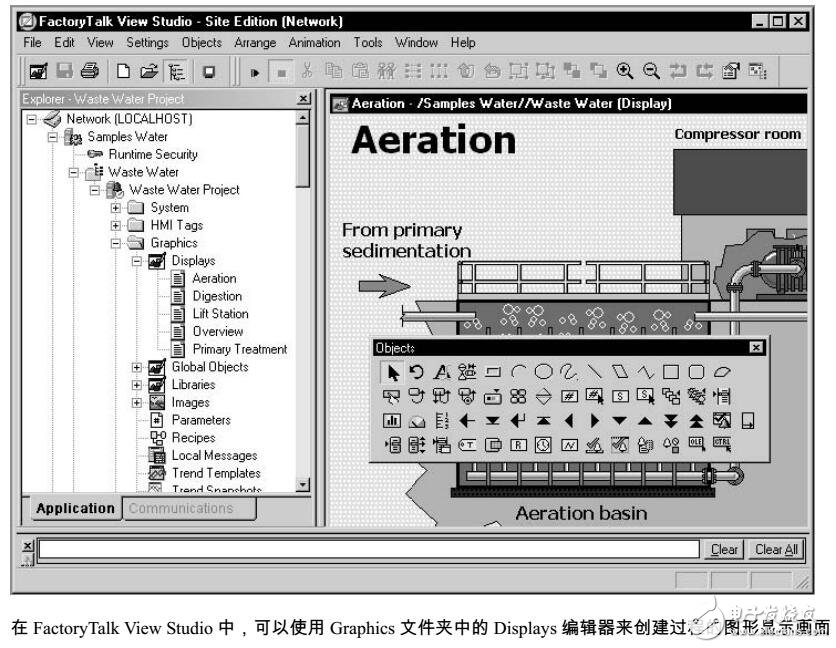Select the Ellipse drawing tool
This screenshot has width=836, height=648.
point(545,372)
